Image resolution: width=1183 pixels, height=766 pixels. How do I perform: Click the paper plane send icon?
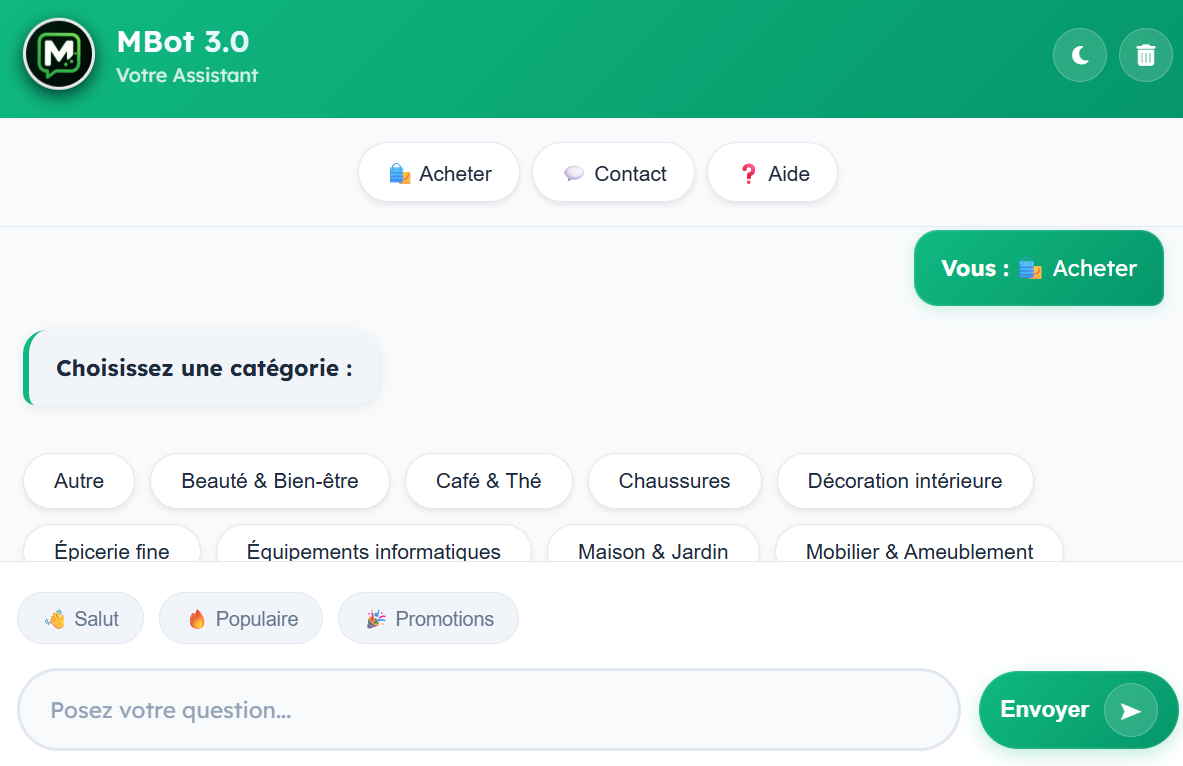pos(1130,710)
